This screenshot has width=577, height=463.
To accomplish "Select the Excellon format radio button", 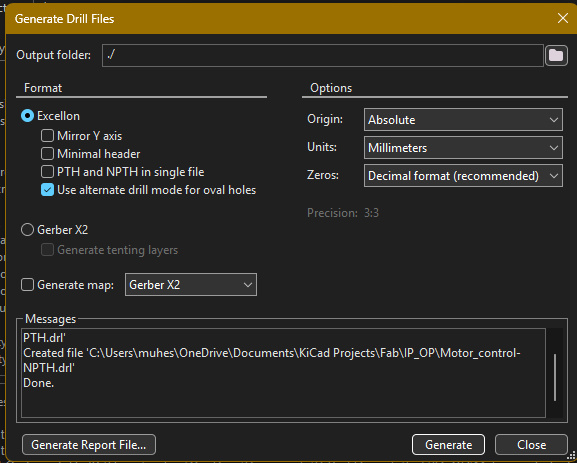I will click(28, 116).
